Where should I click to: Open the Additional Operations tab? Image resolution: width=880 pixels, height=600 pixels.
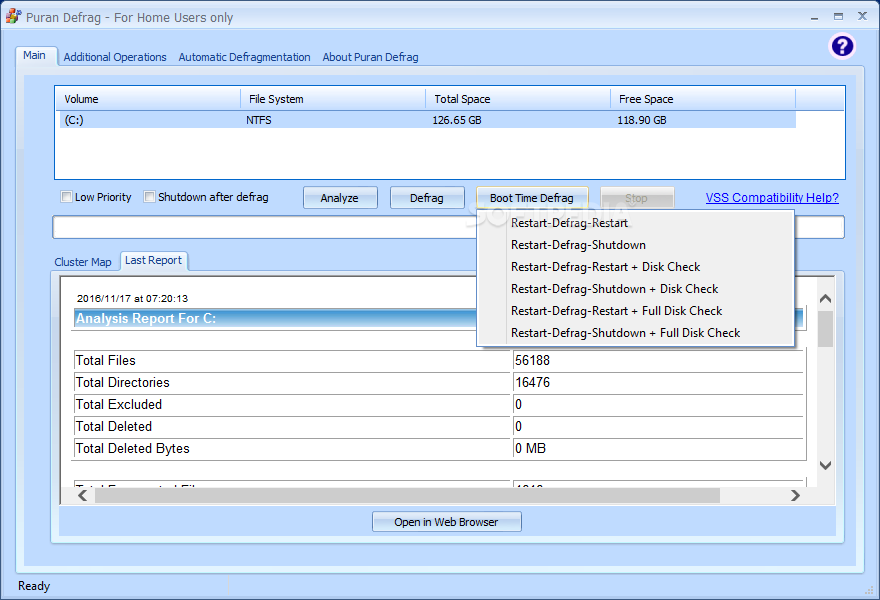[x=115, y=57]
